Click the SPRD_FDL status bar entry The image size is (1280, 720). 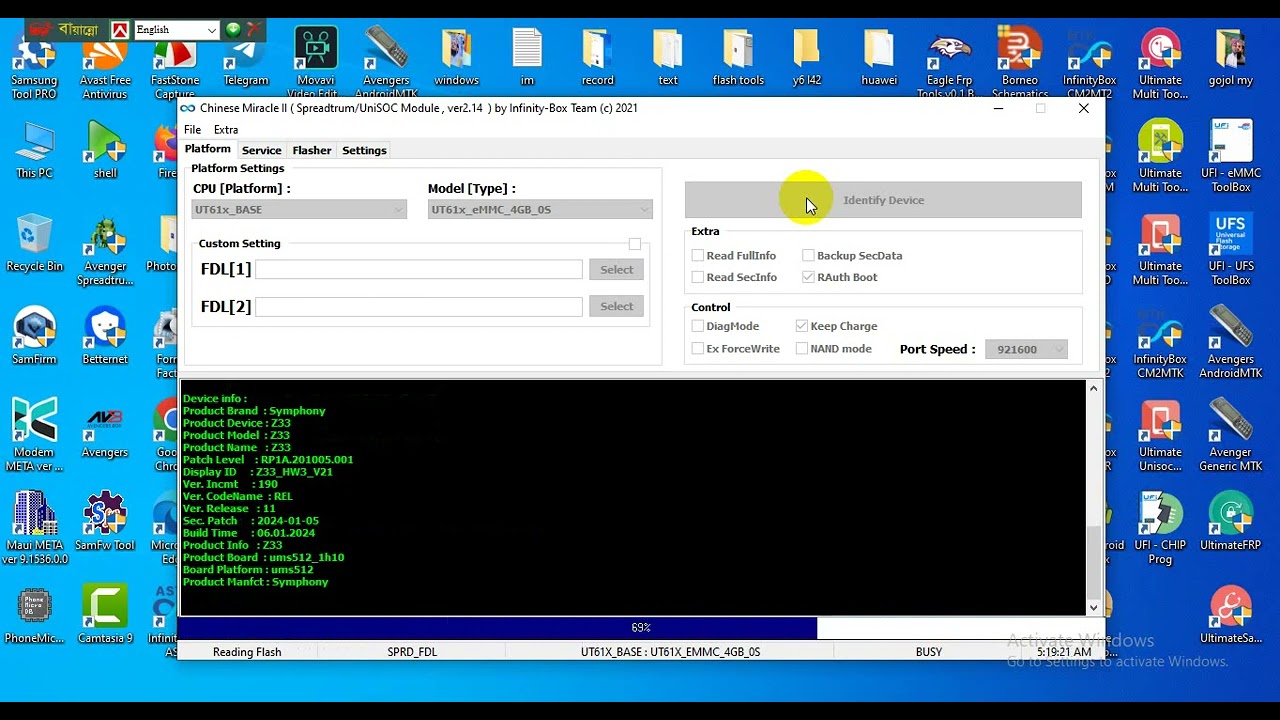coord(412,652)
